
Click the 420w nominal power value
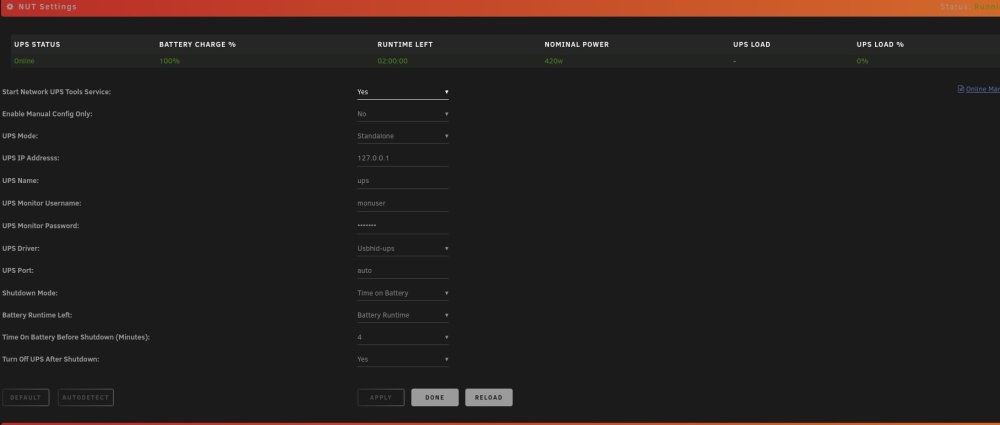554,61
